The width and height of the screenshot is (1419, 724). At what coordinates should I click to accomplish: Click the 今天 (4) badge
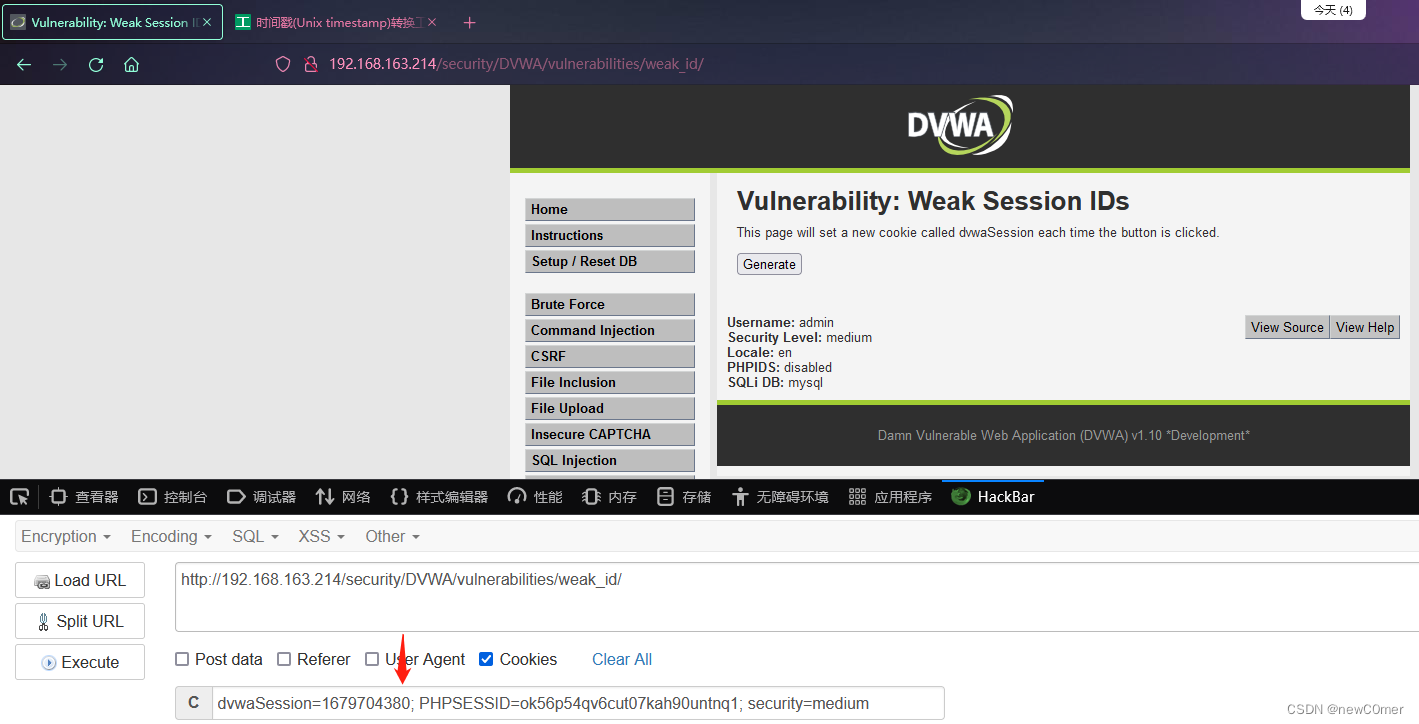[x=1333, y=10]
